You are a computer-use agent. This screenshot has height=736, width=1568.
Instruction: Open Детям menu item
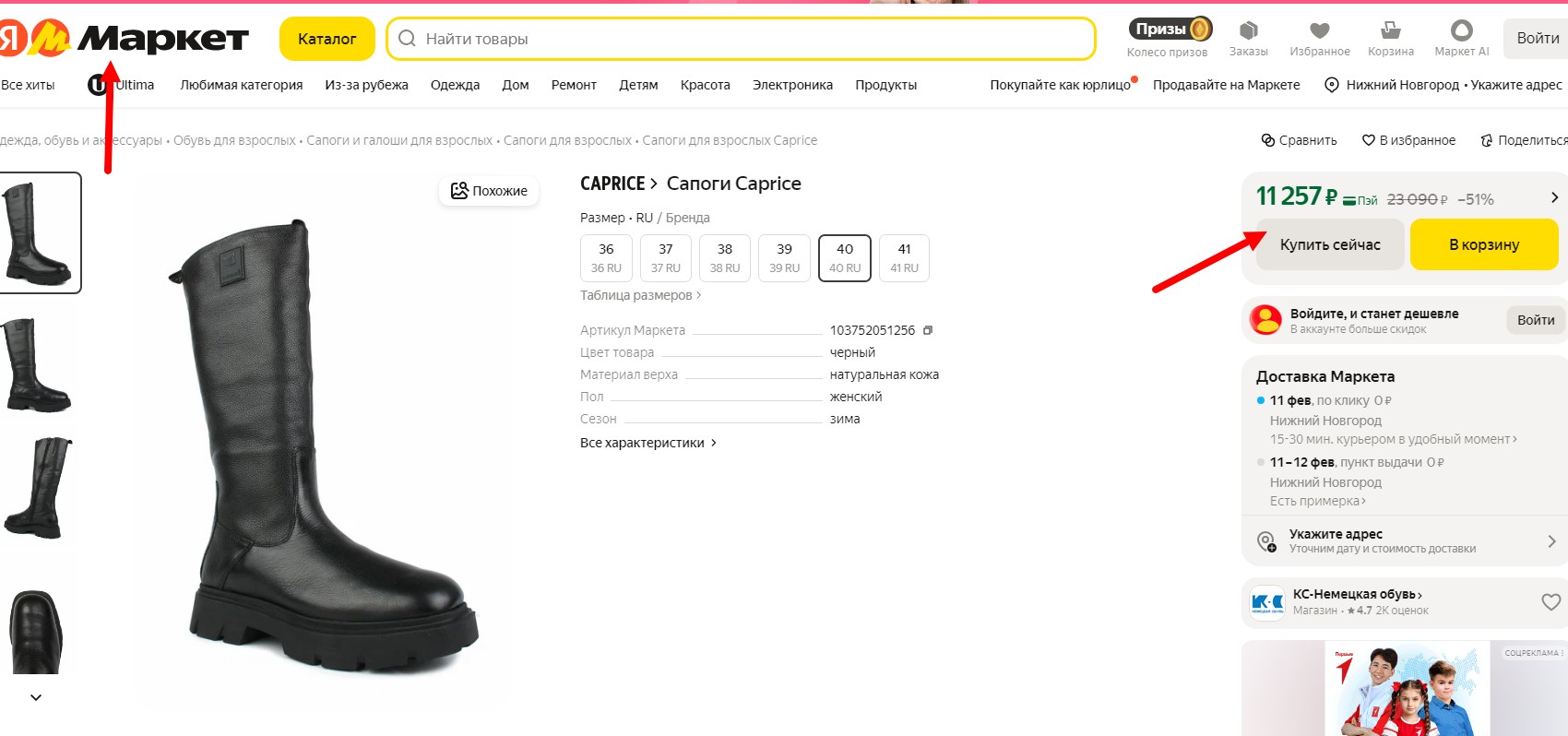point(638,85)
